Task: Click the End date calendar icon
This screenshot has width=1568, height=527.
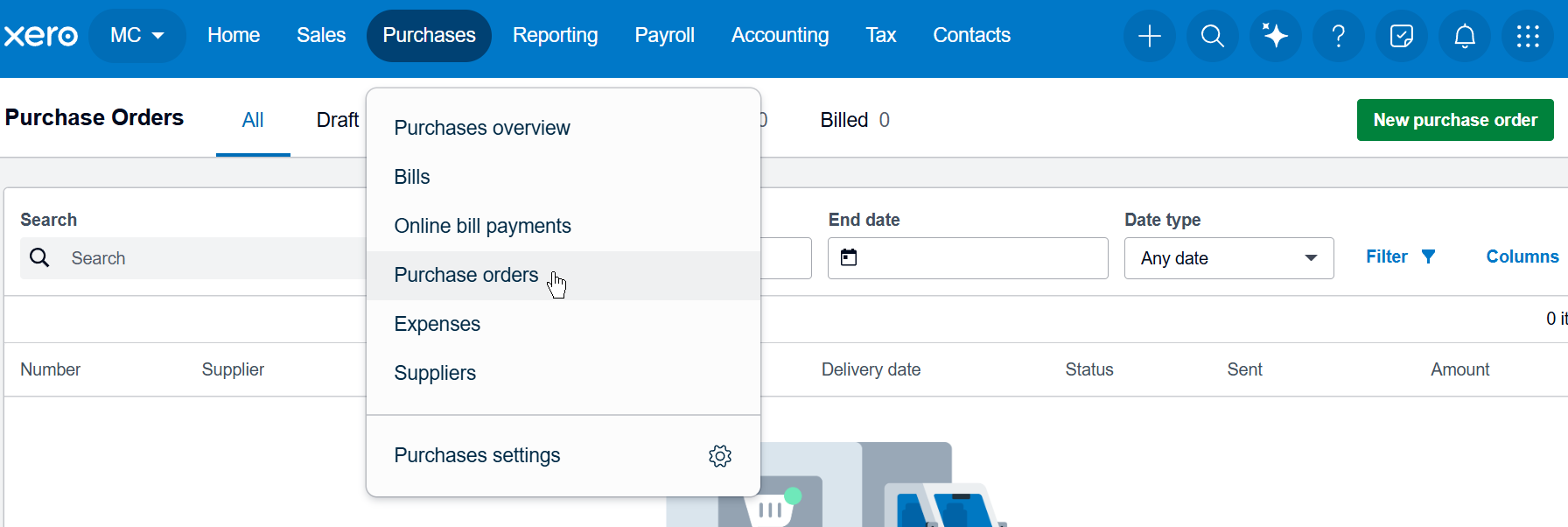Action: click(849, 257)
